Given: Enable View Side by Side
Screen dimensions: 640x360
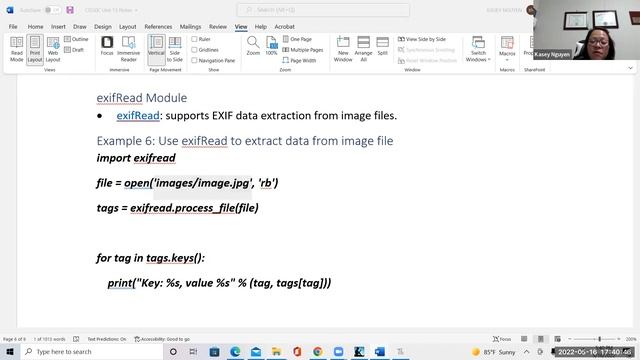Looking at the screenshot, I should (x=422, y=39).
